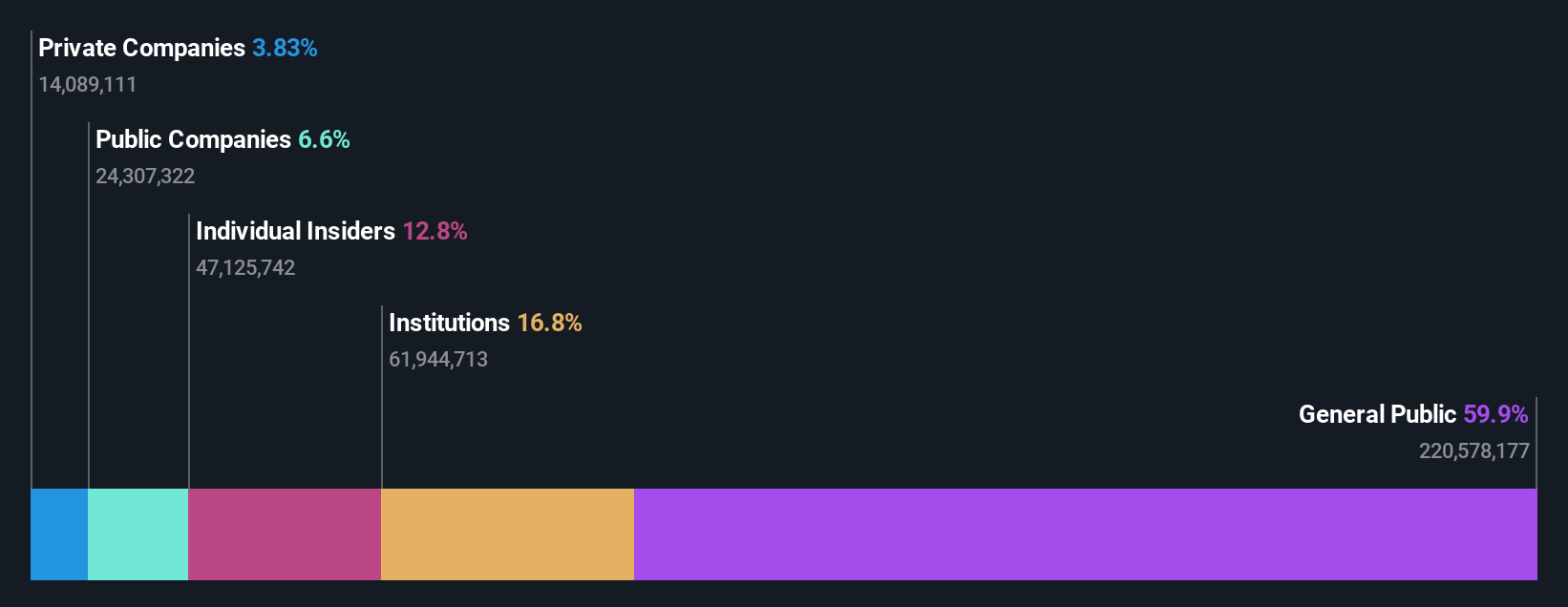The image size is (1568, 607).
Task: Select the 220,578,177 share count
Action: pyautogui.click(x=1473, y=451)
